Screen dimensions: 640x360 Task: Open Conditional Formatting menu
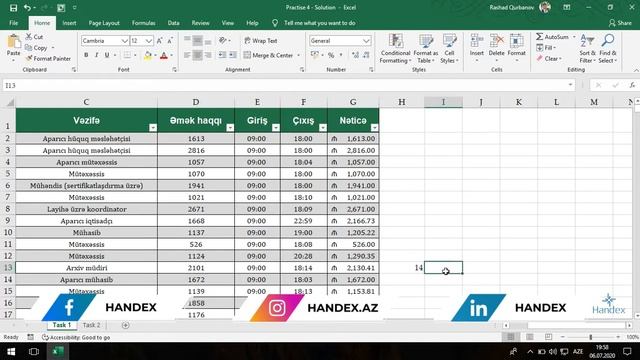pos(395,49)
